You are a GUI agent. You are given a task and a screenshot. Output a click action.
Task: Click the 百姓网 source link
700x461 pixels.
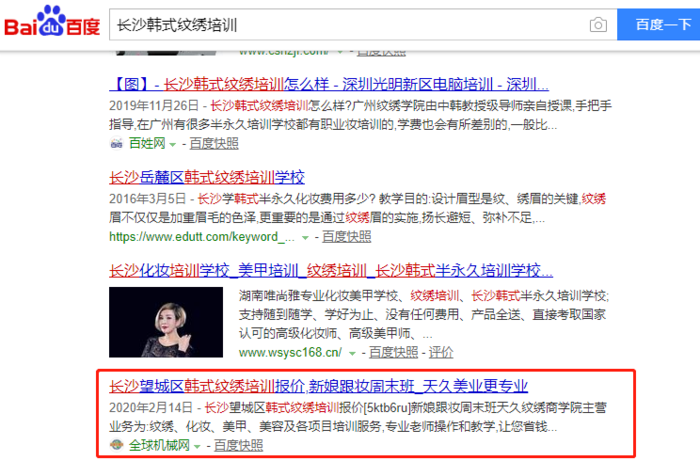pyautogui.click(x=147, y=143)
